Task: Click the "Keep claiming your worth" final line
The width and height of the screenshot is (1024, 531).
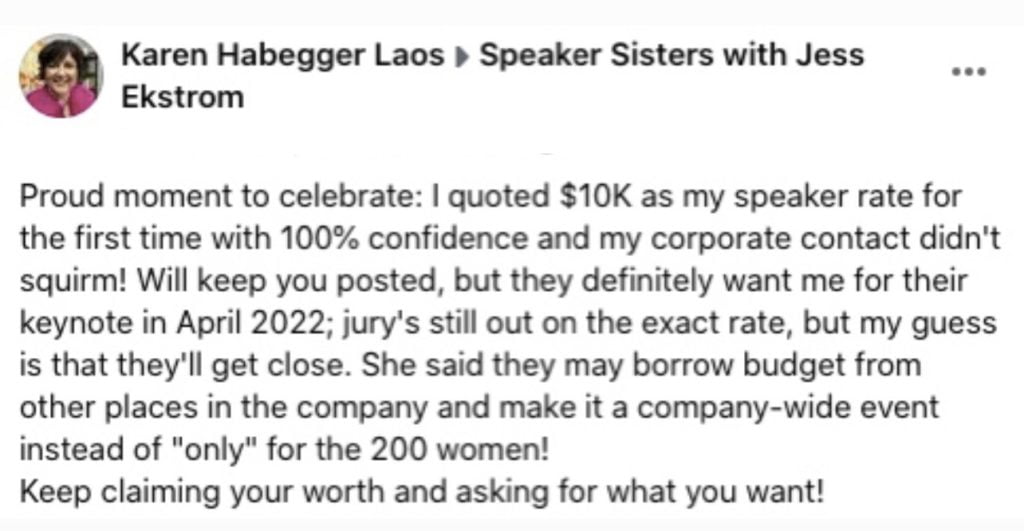Action: (x=421, y=492)
